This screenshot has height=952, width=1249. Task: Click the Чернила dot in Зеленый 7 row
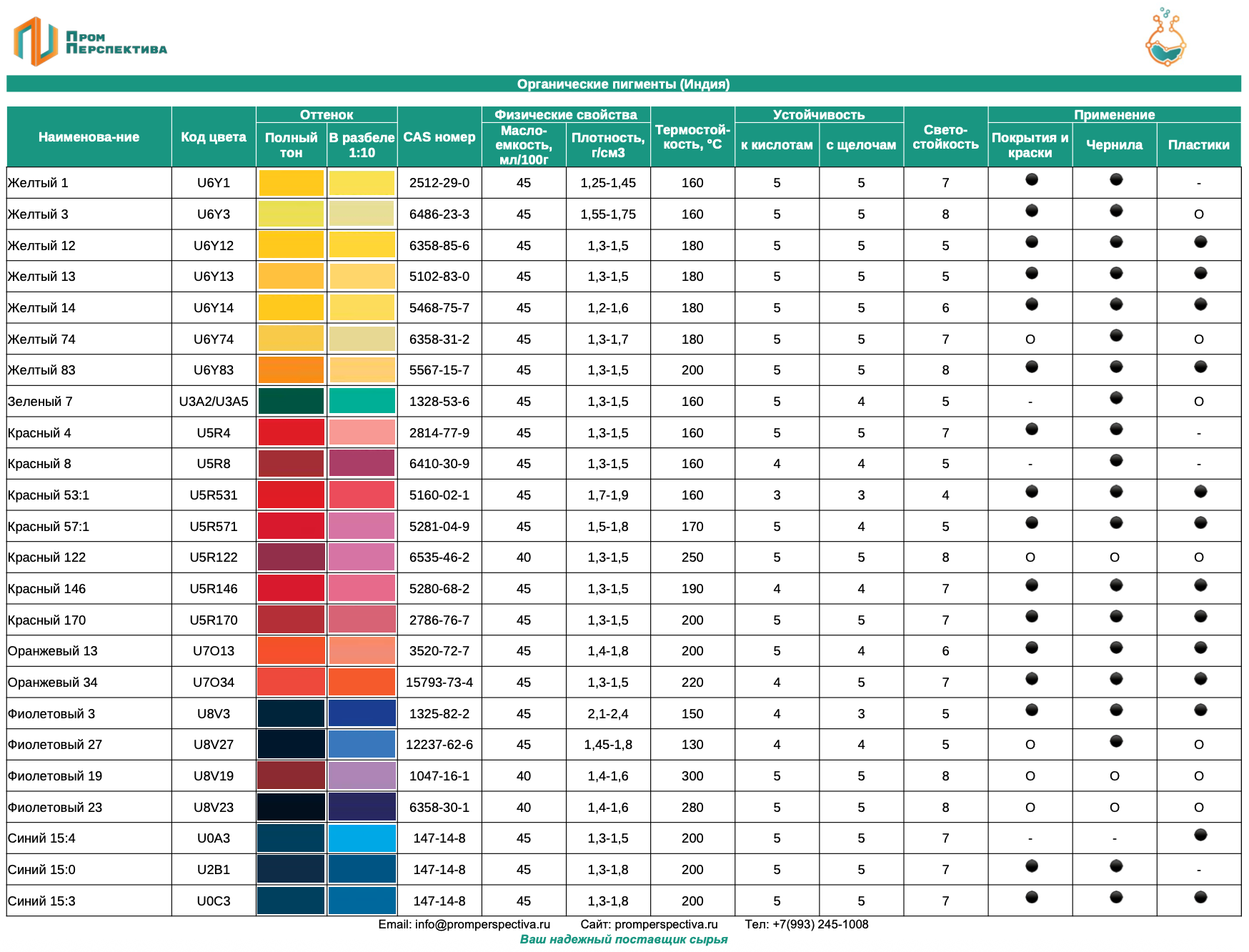[1115, 398]
